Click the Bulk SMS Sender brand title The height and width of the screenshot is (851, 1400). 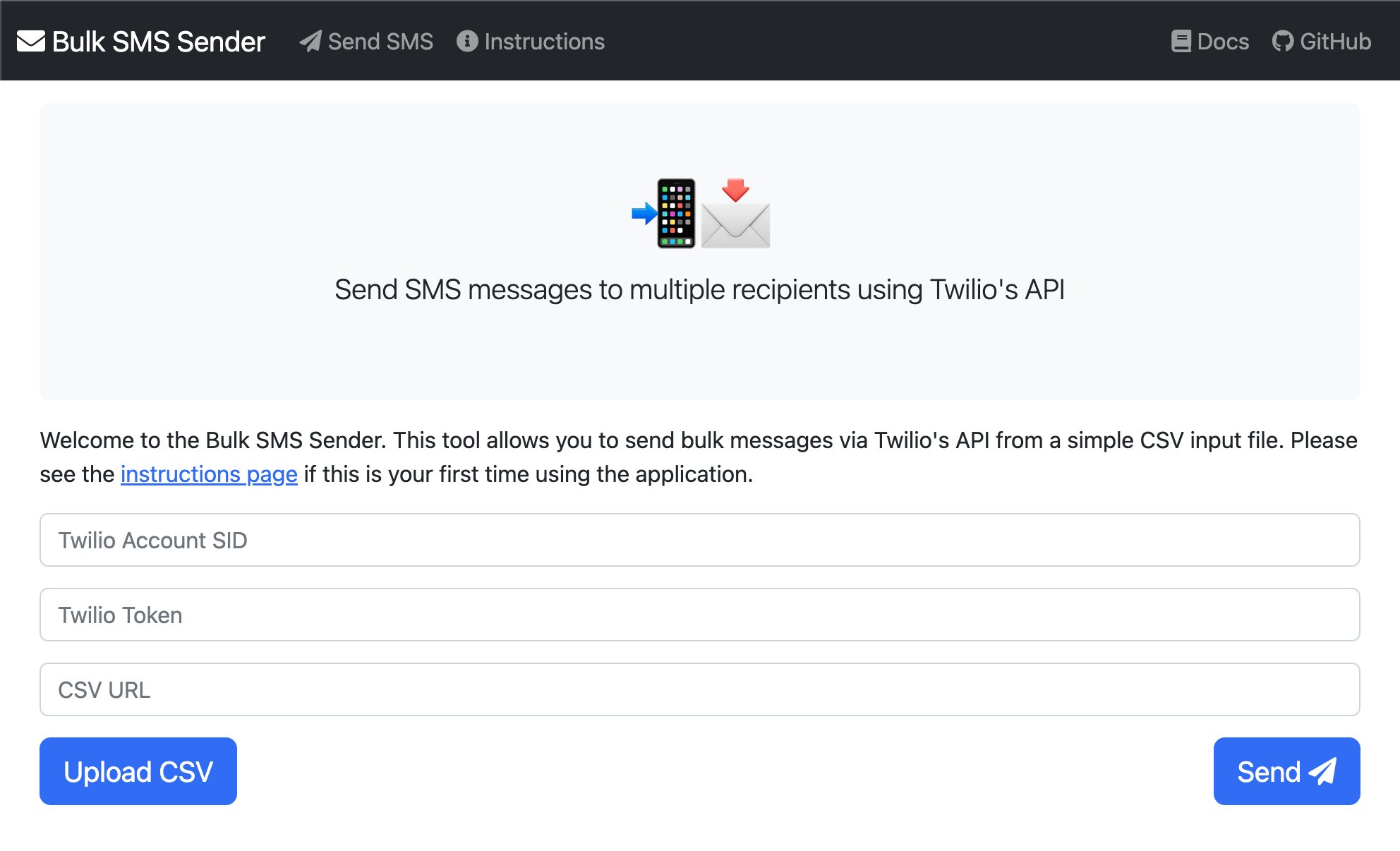tap(158, 42)
